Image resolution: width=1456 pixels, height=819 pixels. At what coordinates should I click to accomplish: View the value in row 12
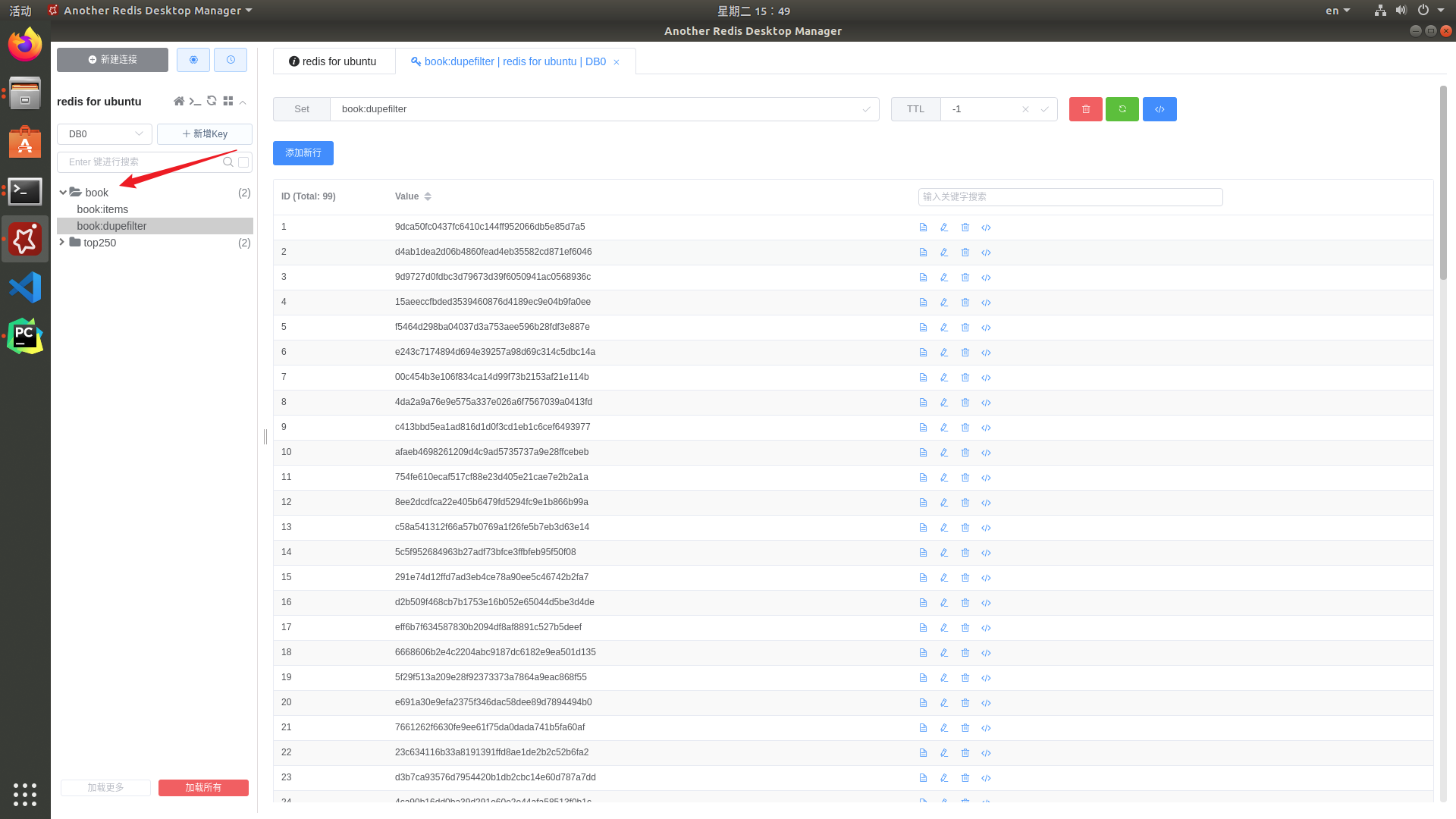click(923, 503)
